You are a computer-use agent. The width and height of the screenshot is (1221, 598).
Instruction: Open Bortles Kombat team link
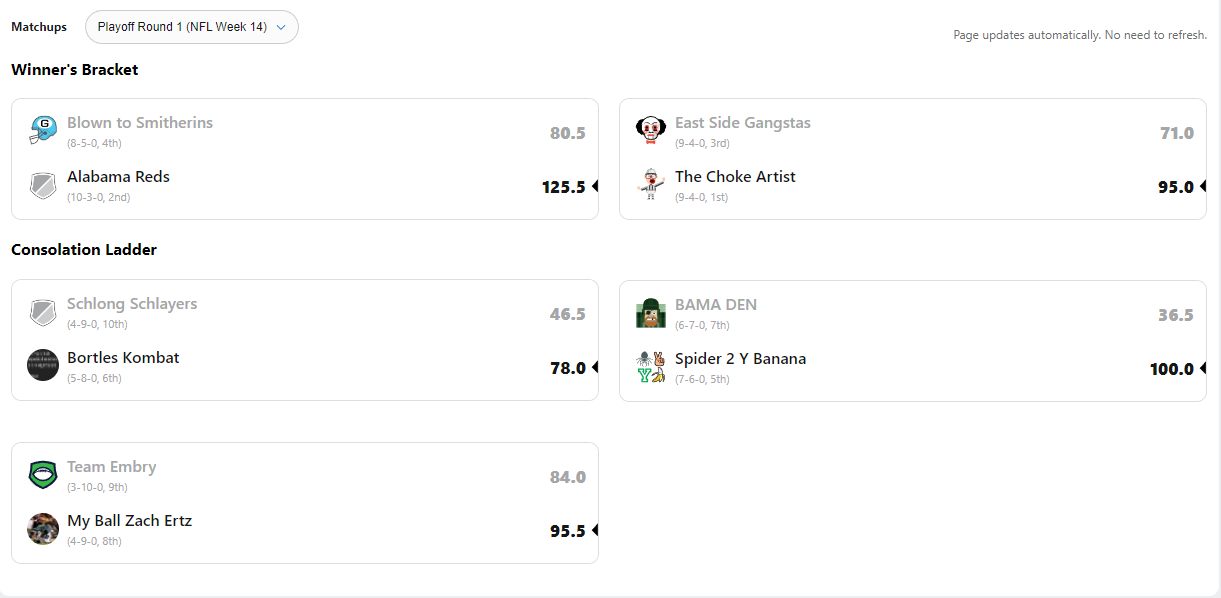123,358
